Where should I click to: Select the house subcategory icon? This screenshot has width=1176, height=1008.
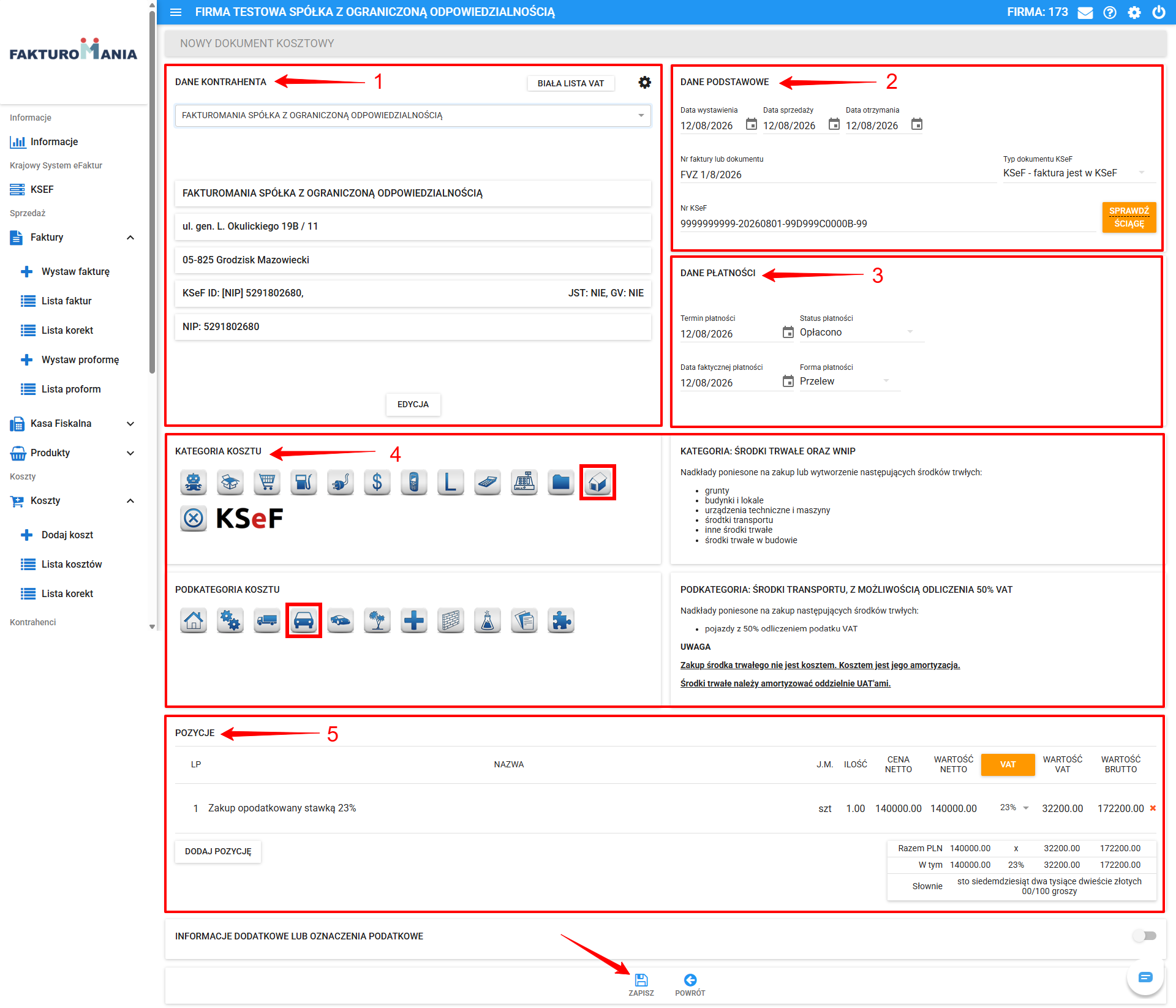coord(194,620)
